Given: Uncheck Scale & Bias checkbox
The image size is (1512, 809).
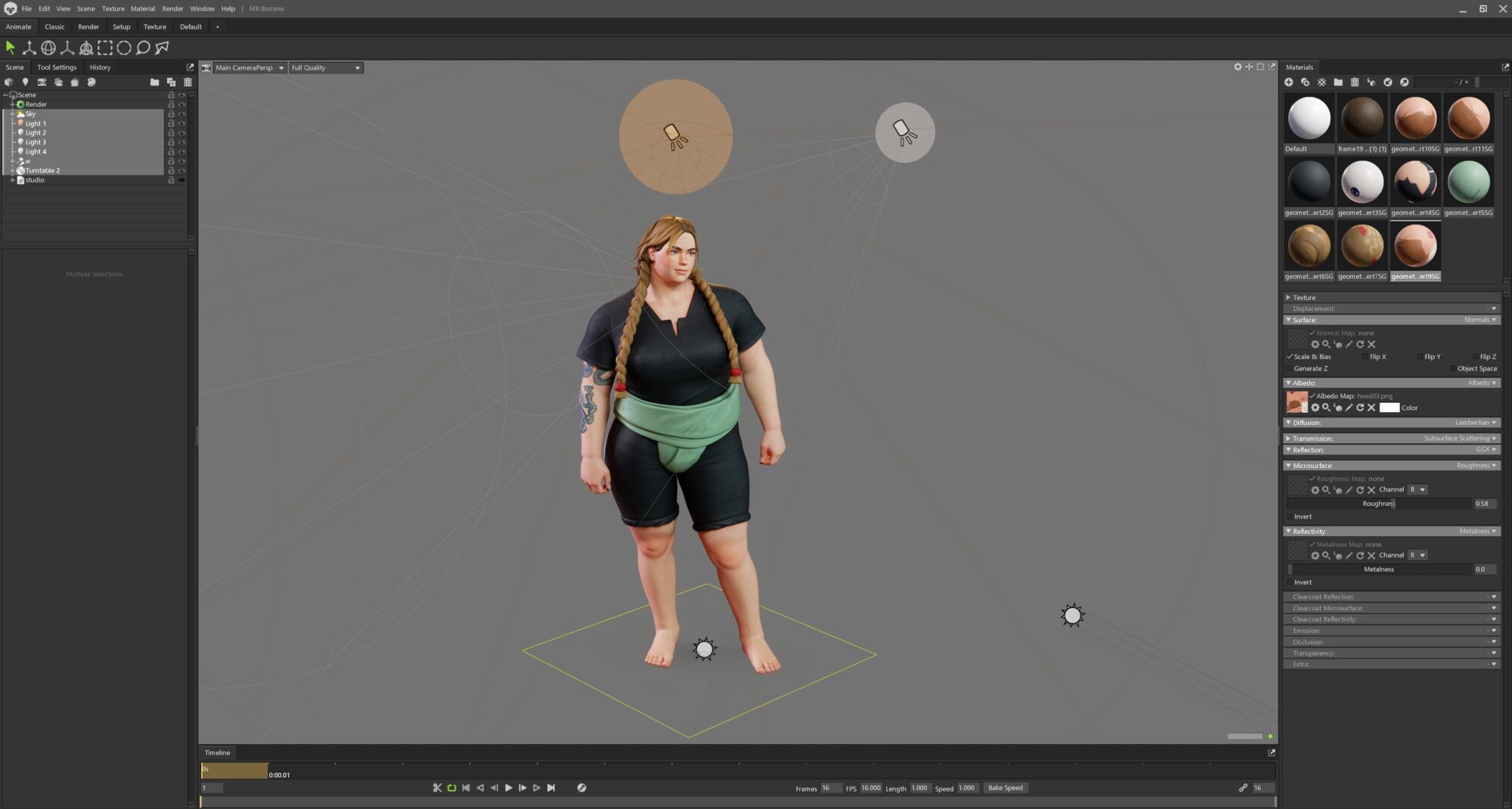Looking at the screenshot, I should [x=1290, y=357].
